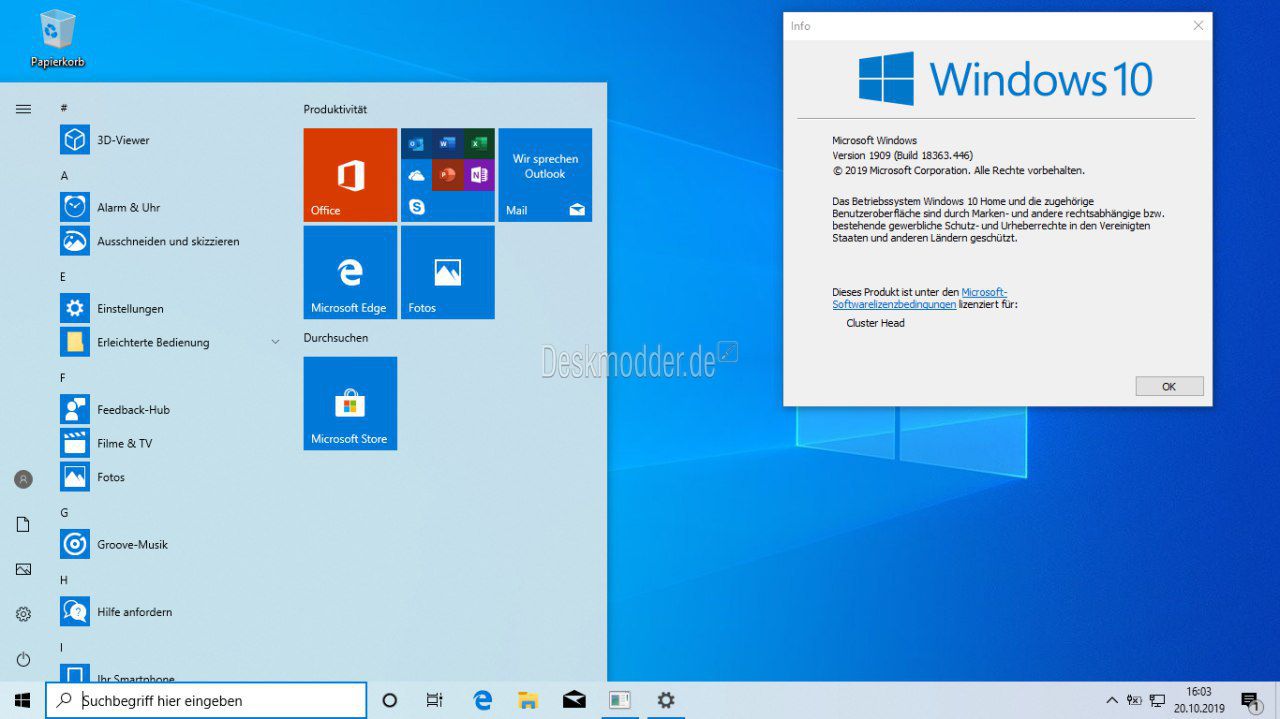Open the Microsoft-Softwarelizenzbedingungen link

click(919, 298)
